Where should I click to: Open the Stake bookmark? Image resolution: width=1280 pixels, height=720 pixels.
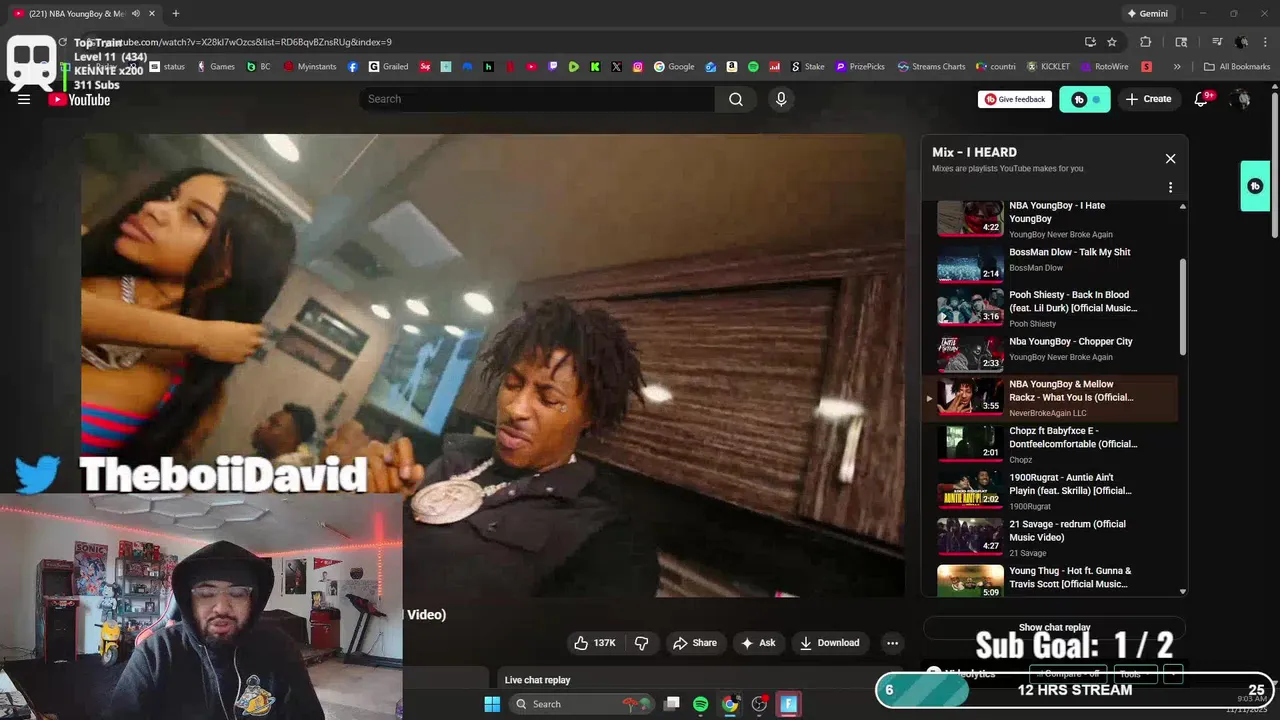point(808,67)
